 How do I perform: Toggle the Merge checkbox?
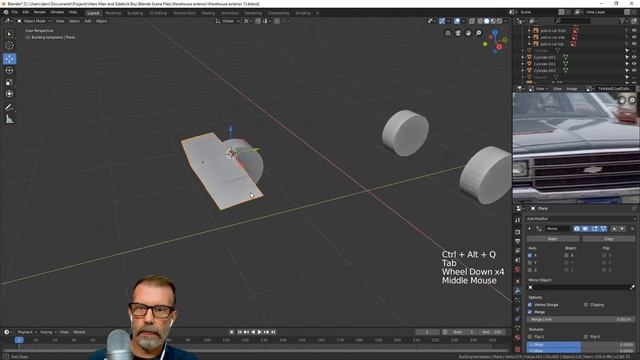530,312
